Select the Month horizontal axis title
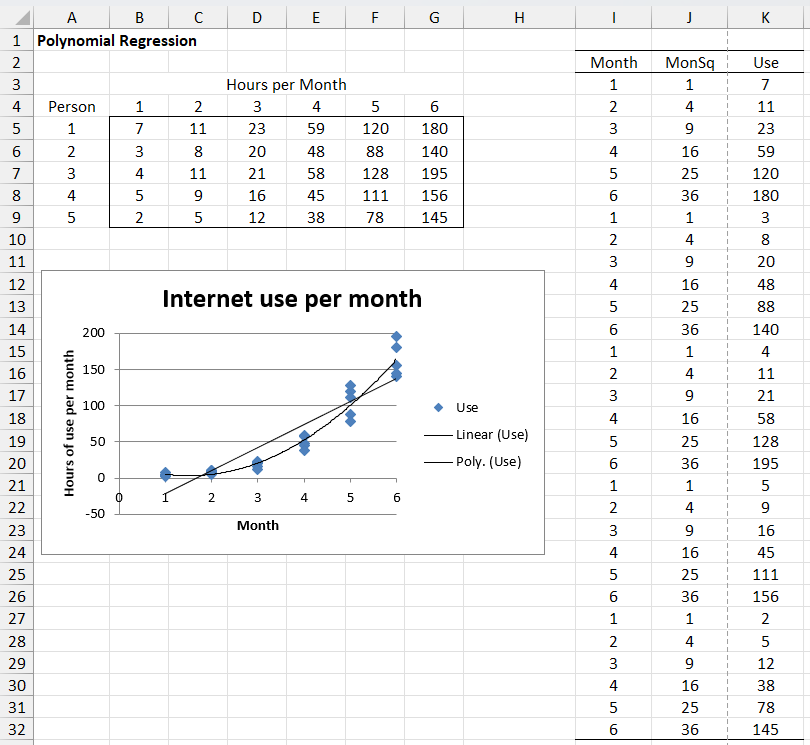The height and width of the screenshot is (745, 810). 258,525
